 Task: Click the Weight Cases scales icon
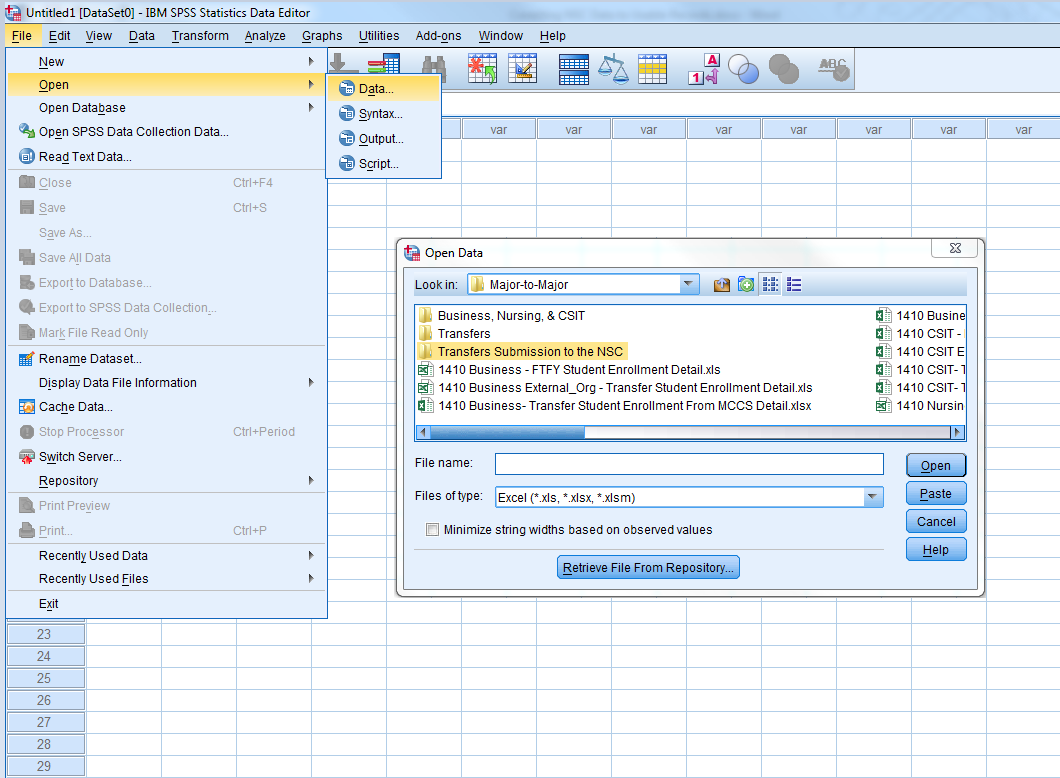(614, 69)
